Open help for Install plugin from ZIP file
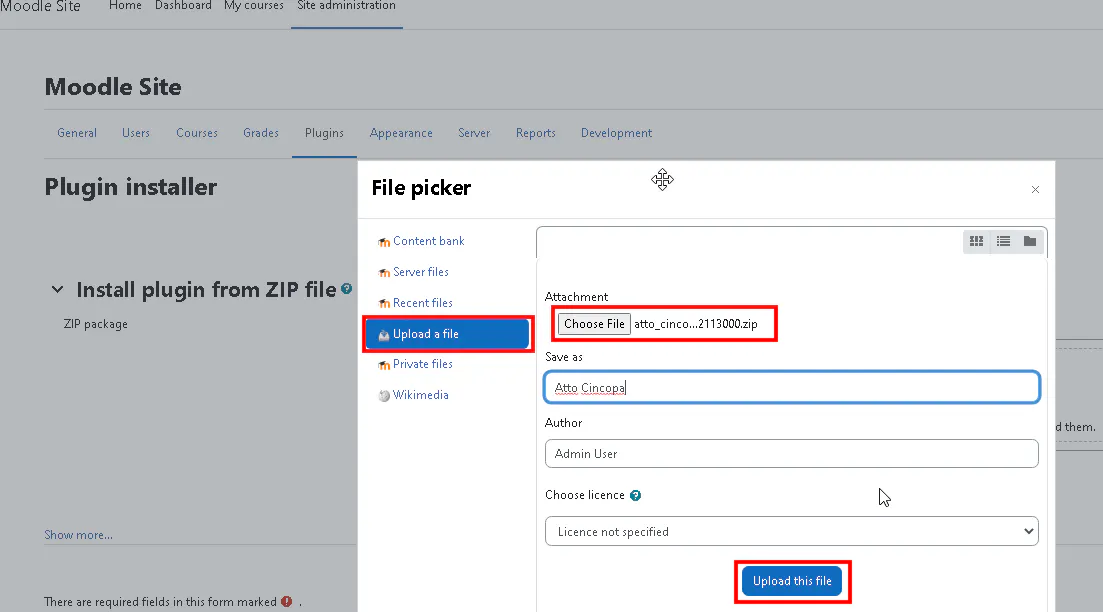Viewport: 1103px width, 612px height. point(346,288)
